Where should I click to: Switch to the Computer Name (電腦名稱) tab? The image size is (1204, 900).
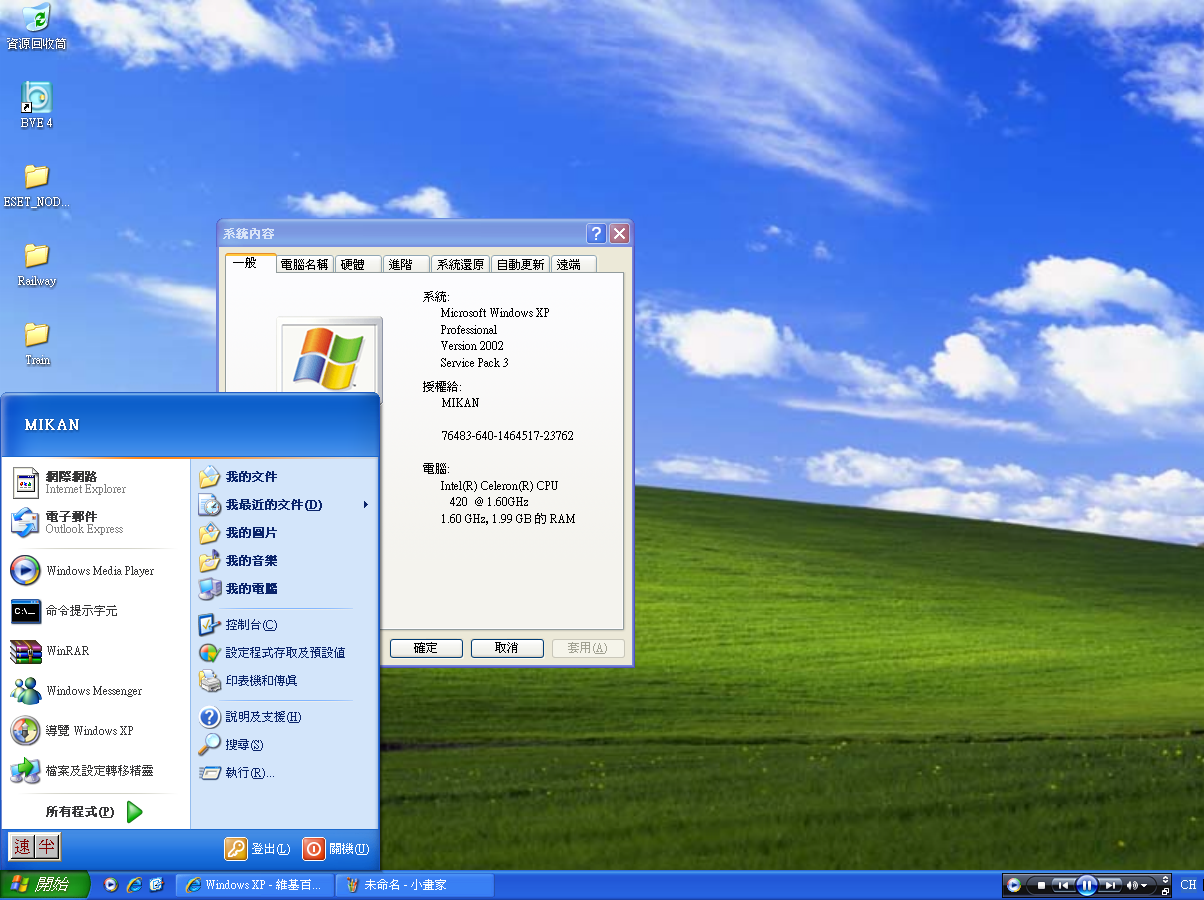point(304,265)
